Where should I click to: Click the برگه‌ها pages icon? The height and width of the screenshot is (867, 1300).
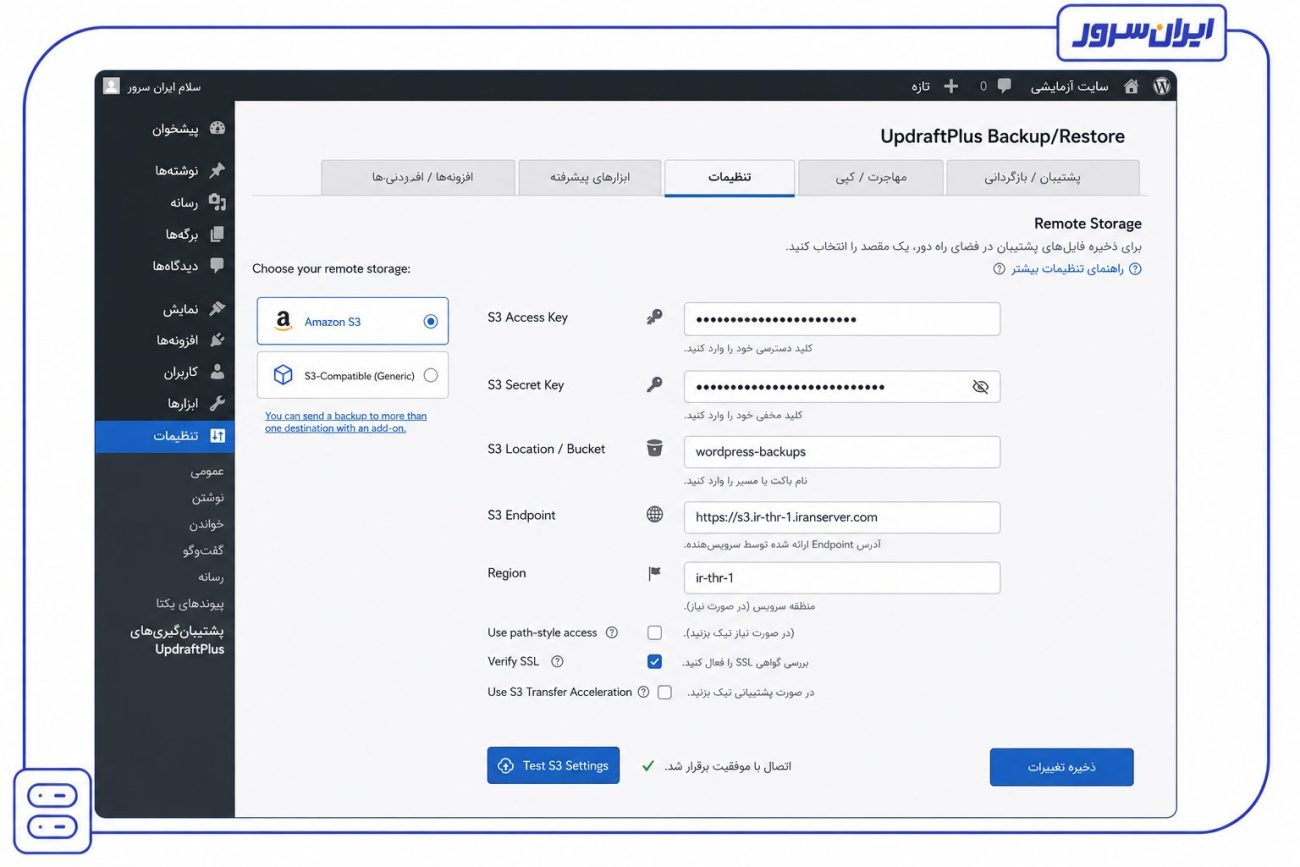pyautogui.click(x=217, y=234)
